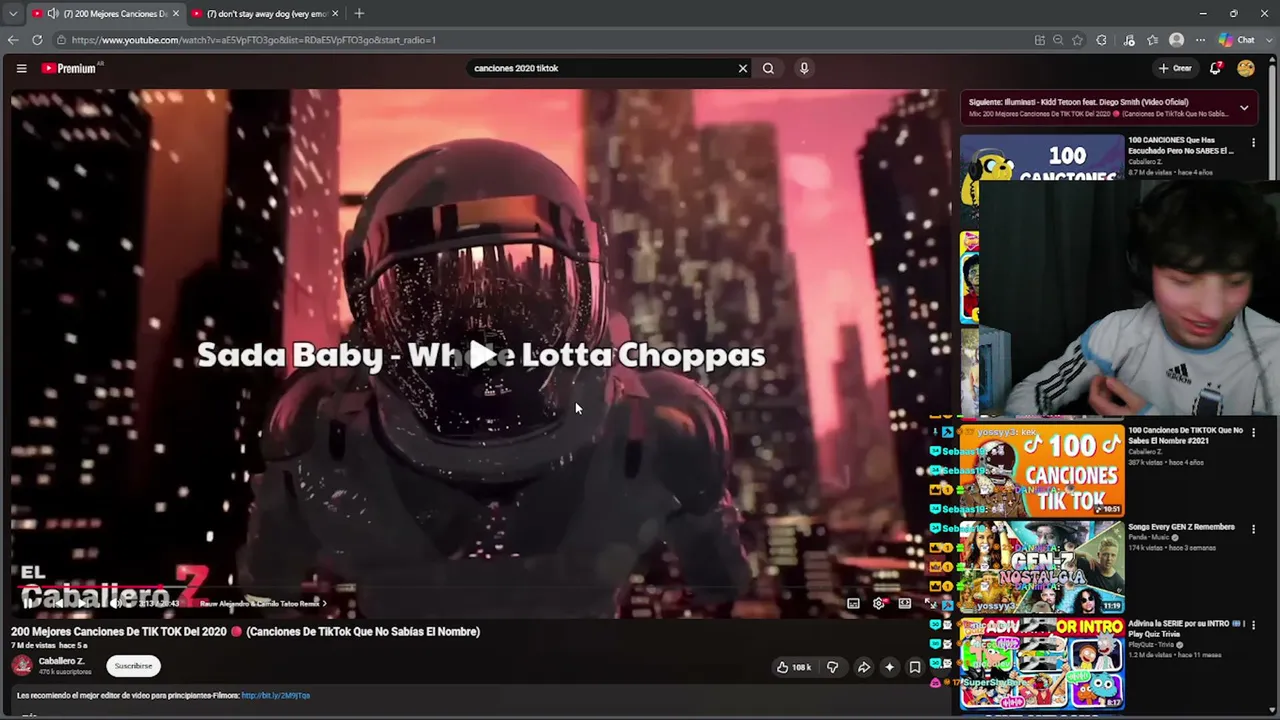Enter fullscreen in the video player

(930, 604)
